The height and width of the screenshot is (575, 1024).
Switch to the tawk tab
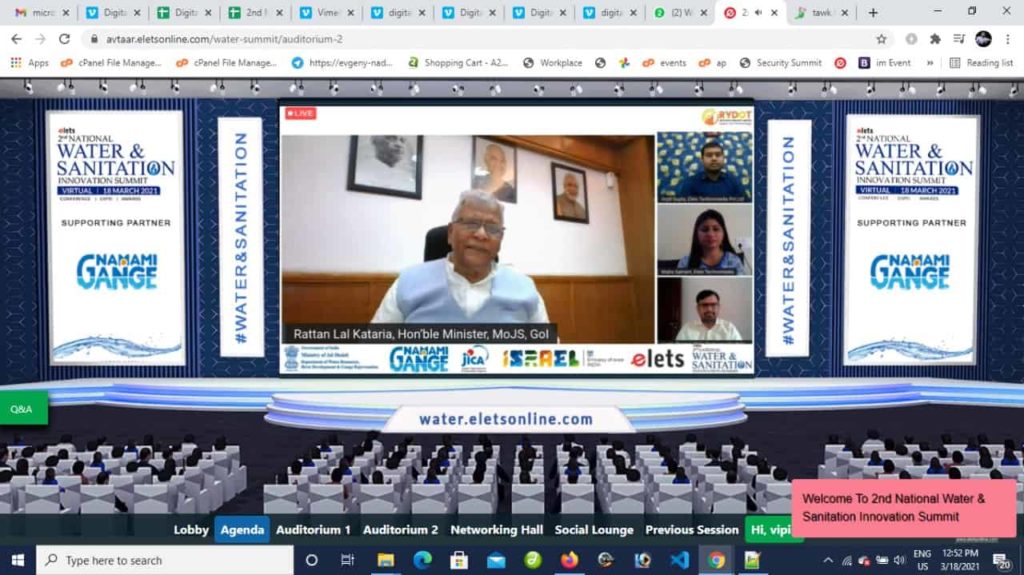[x=820, y=12]
